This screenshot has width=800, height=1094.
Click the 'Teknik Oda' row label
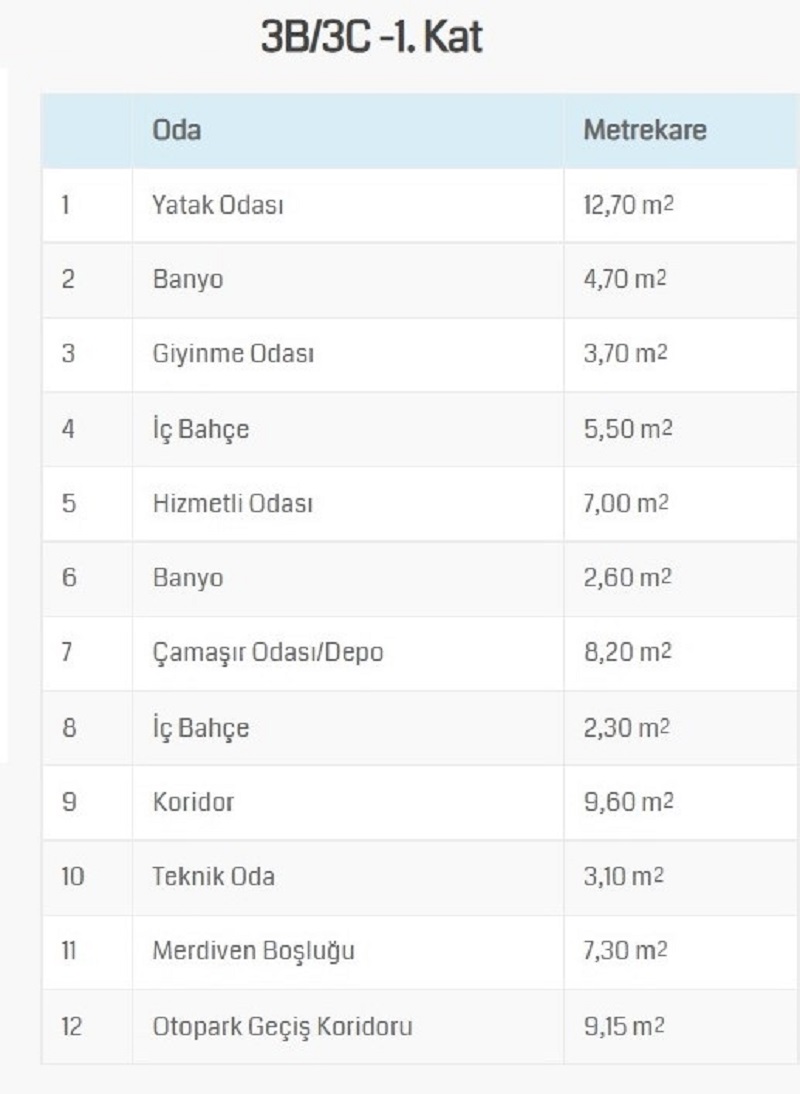click(213, 876)
